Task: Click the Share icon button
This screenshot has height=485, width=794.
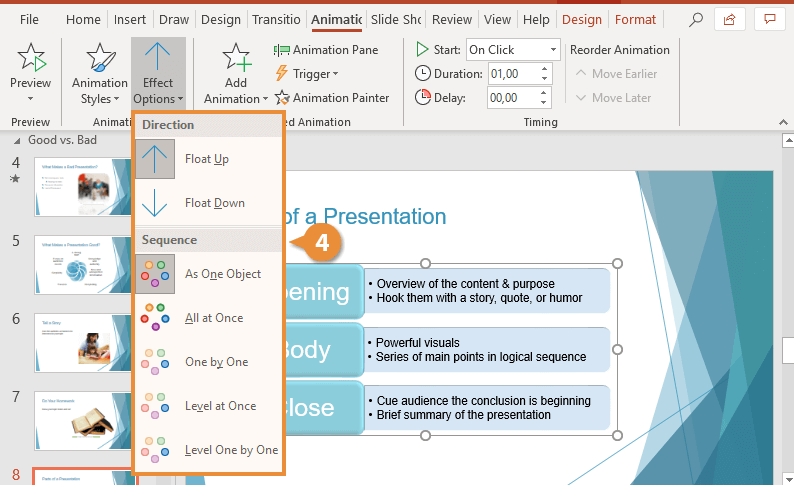Action: click(x=729, y=20)
